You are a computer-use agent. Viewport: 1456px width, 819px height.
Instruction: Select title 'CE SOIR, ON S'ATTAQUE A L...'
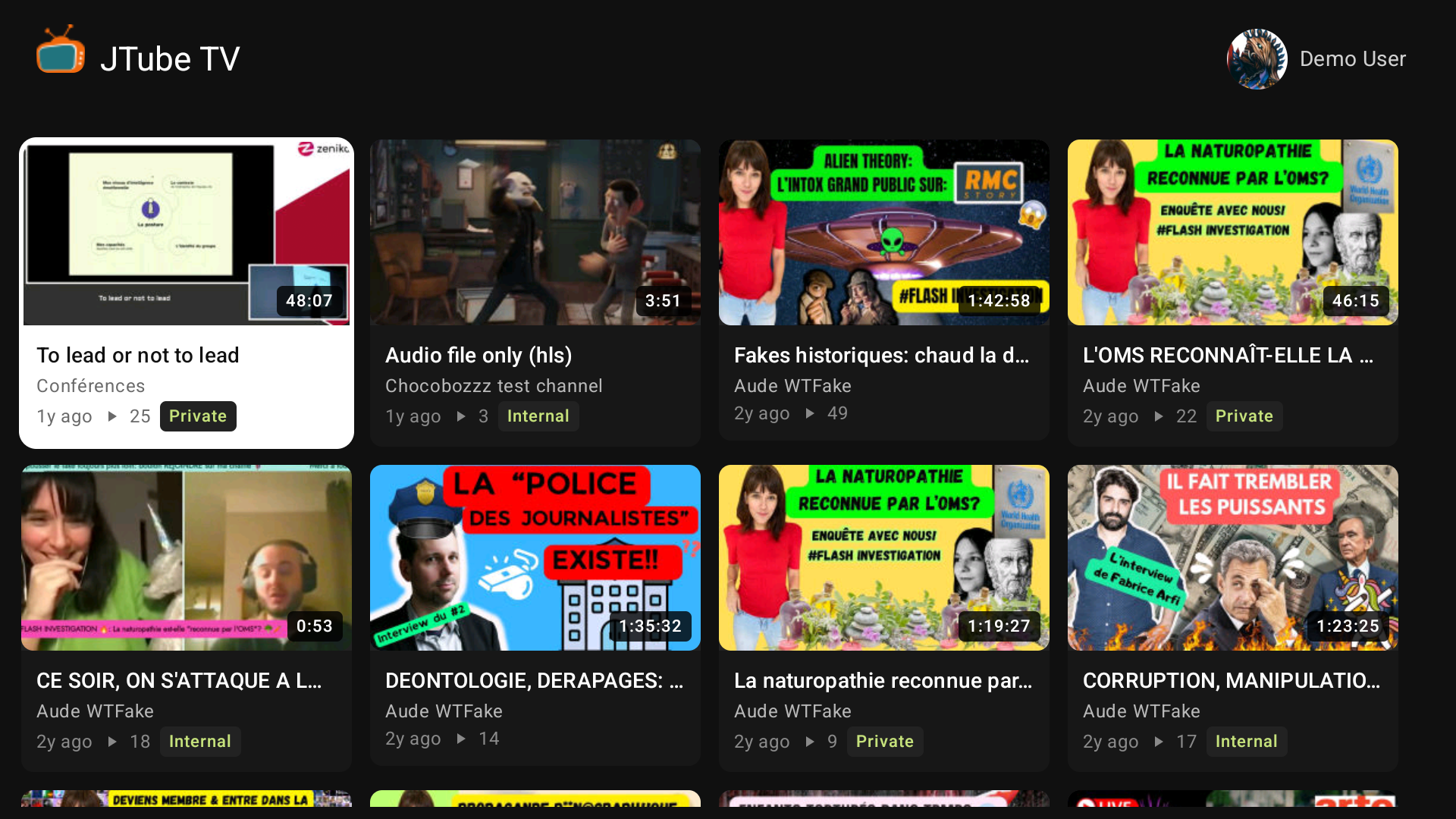point(179,681)
